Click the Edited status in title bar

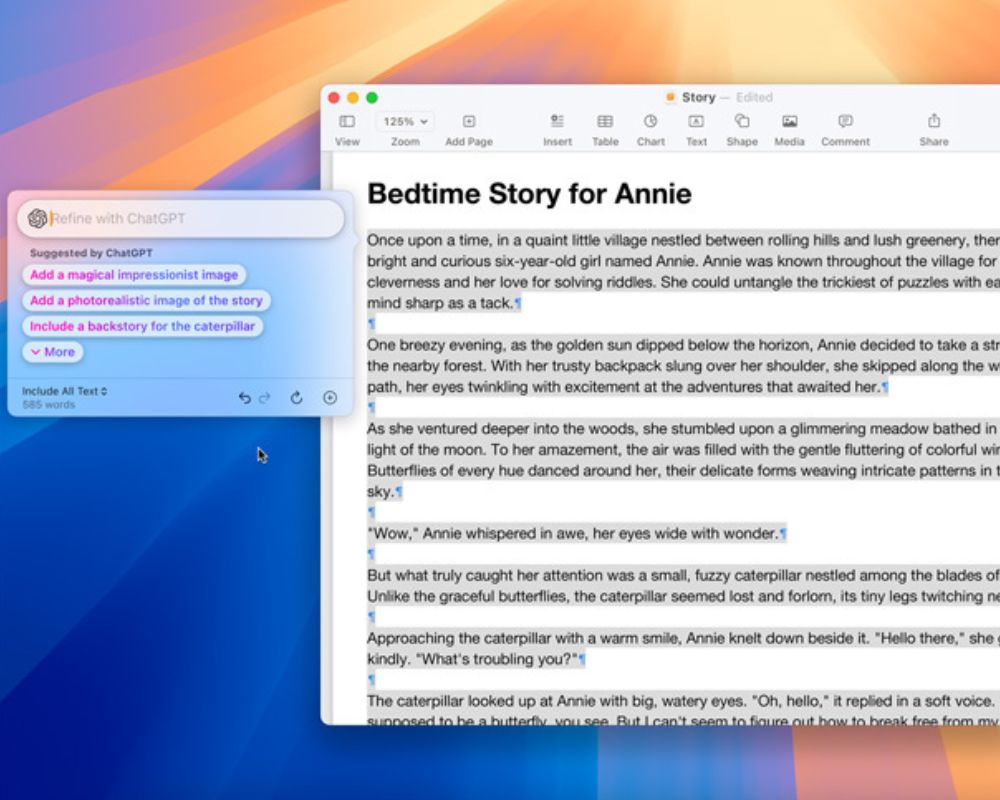coord(754,98)
